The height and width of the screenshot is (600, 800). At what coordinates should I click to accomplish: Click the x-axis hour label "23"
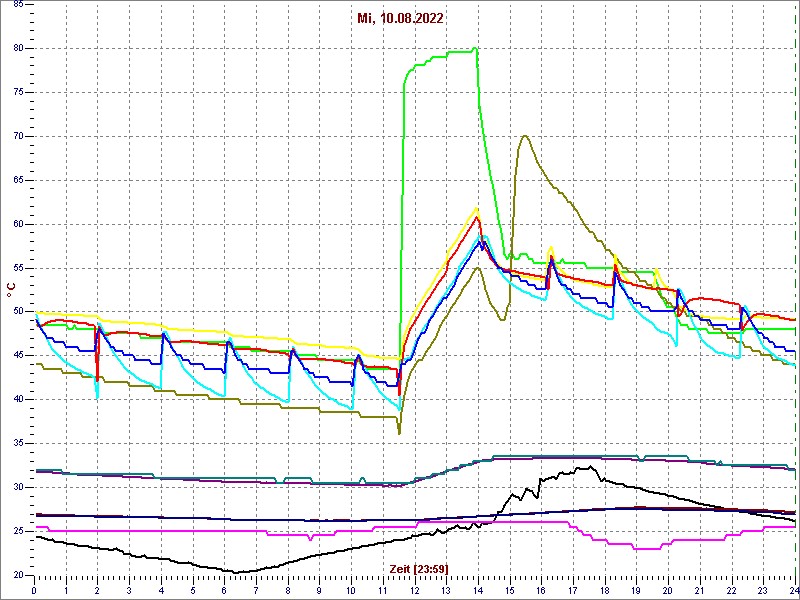pos(762,590)
